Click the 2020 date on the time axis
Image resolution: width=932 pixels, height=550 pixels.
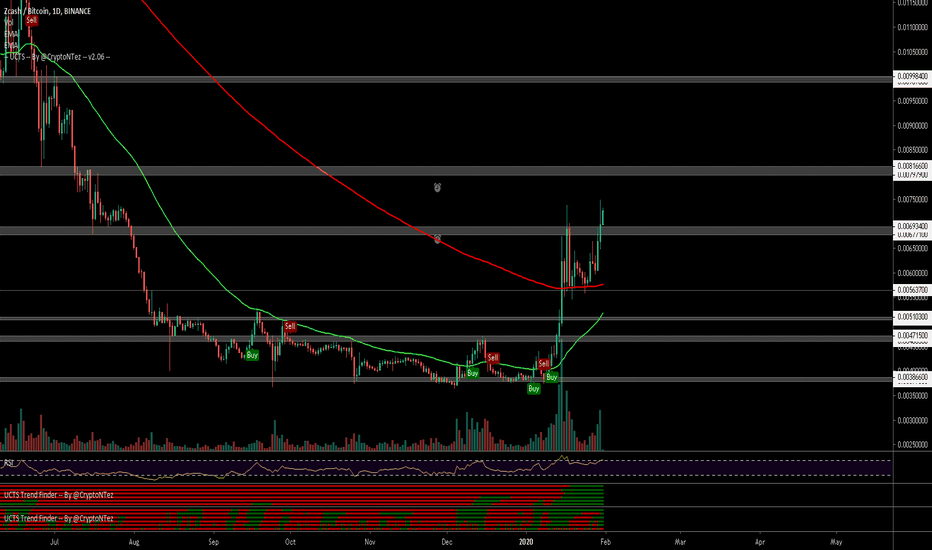pos(526,542)
